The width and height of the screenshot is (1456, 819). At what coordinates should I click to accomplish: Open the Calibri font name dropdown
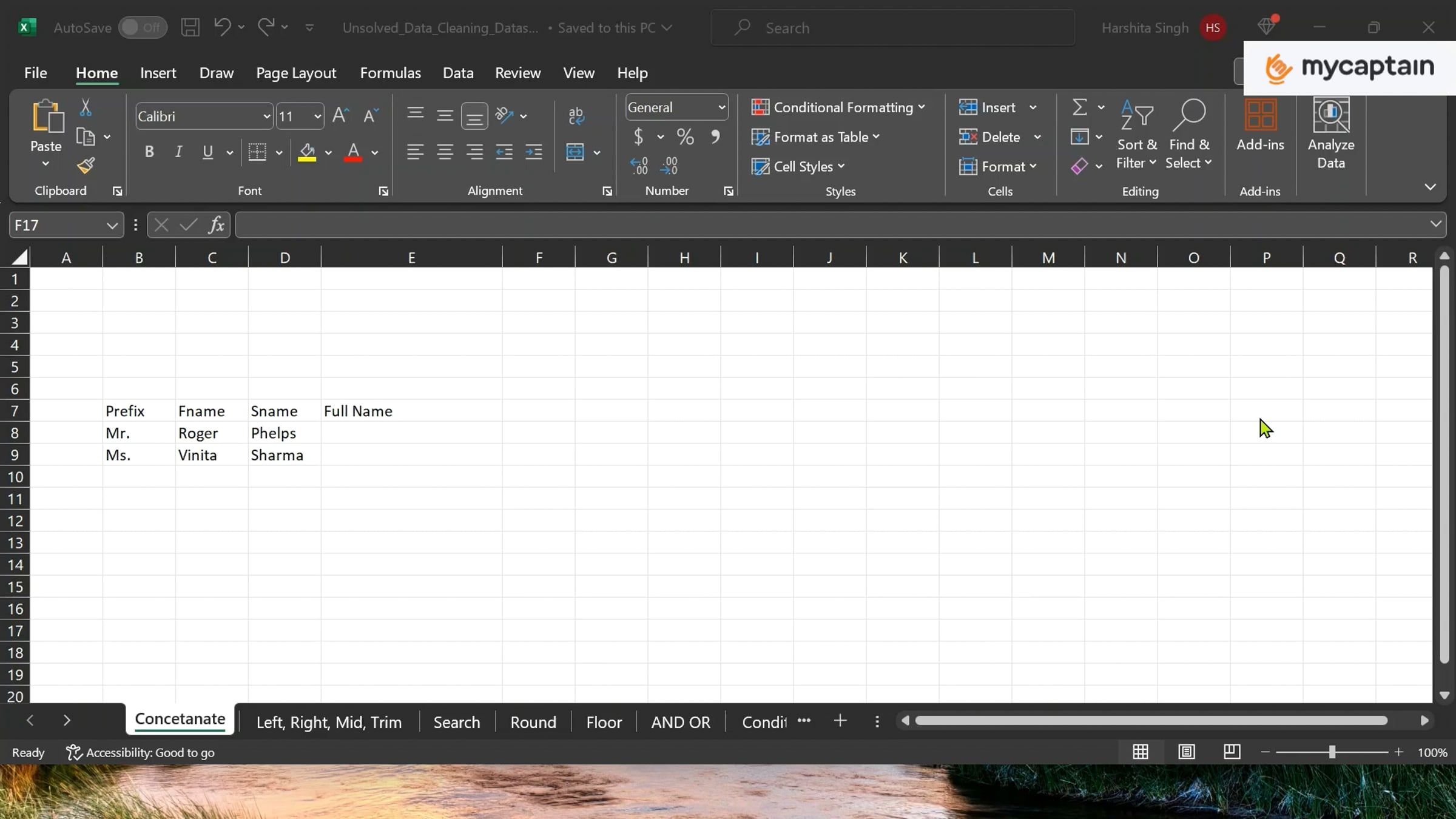point(266,116)
